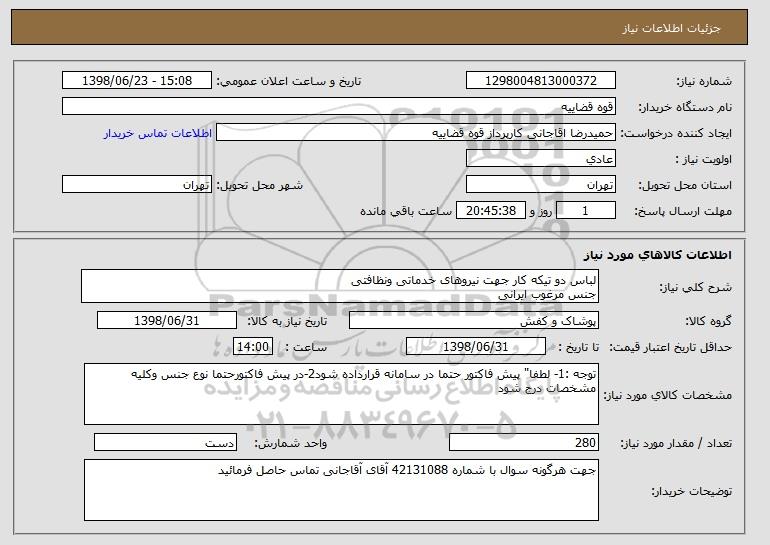
Task: Click the label شرح کلی نیاز
Action: pos(696,288)
